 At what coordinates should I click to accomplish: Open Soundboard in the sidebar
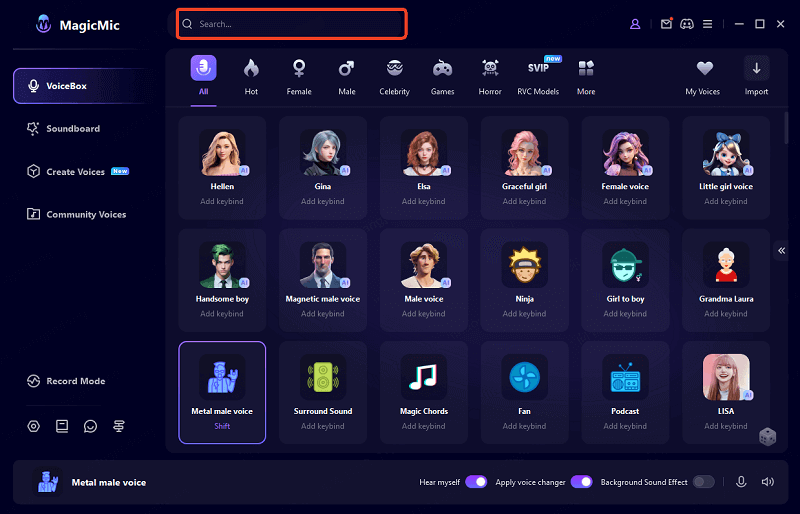pos(64,129)
